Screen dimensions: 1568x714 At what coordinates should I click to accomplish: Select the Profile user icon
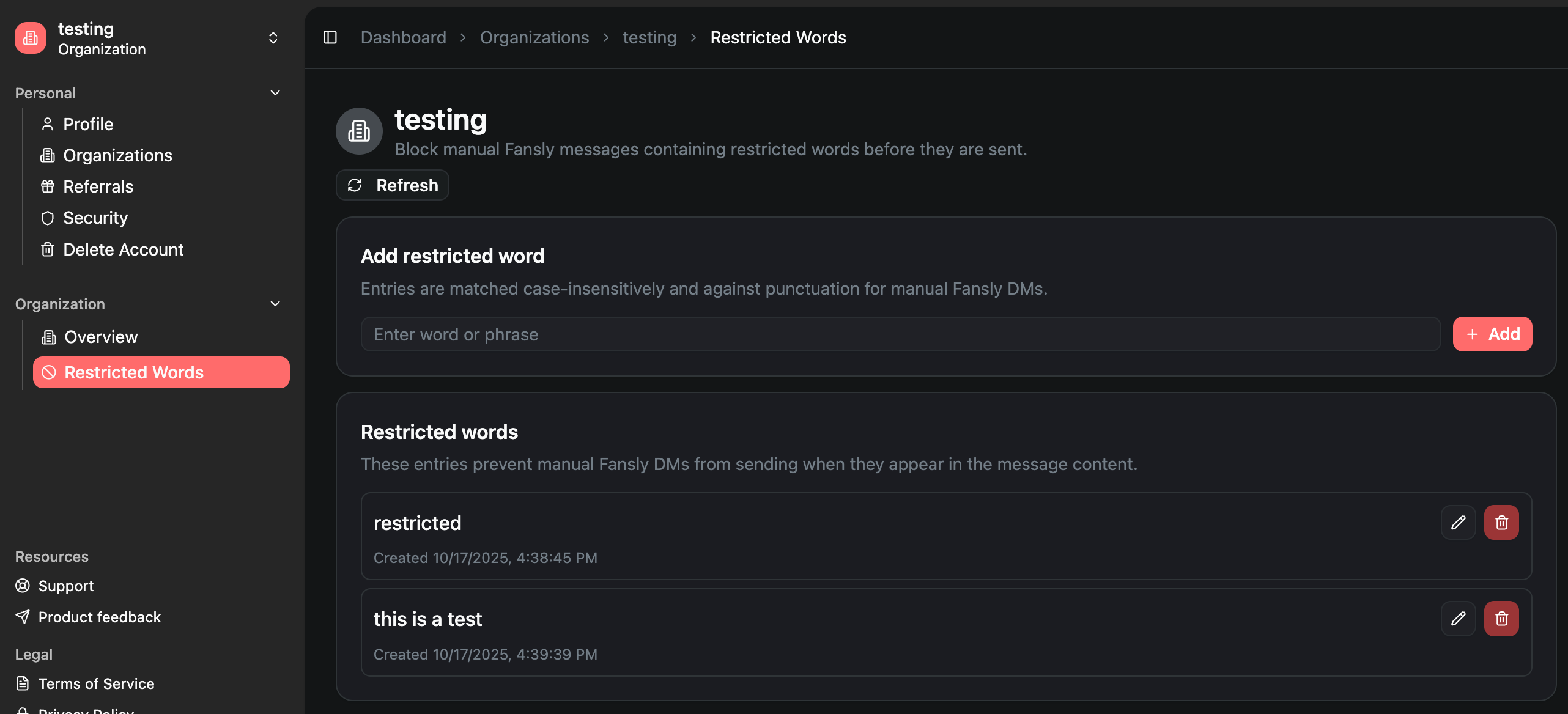(x=47, y=123)
